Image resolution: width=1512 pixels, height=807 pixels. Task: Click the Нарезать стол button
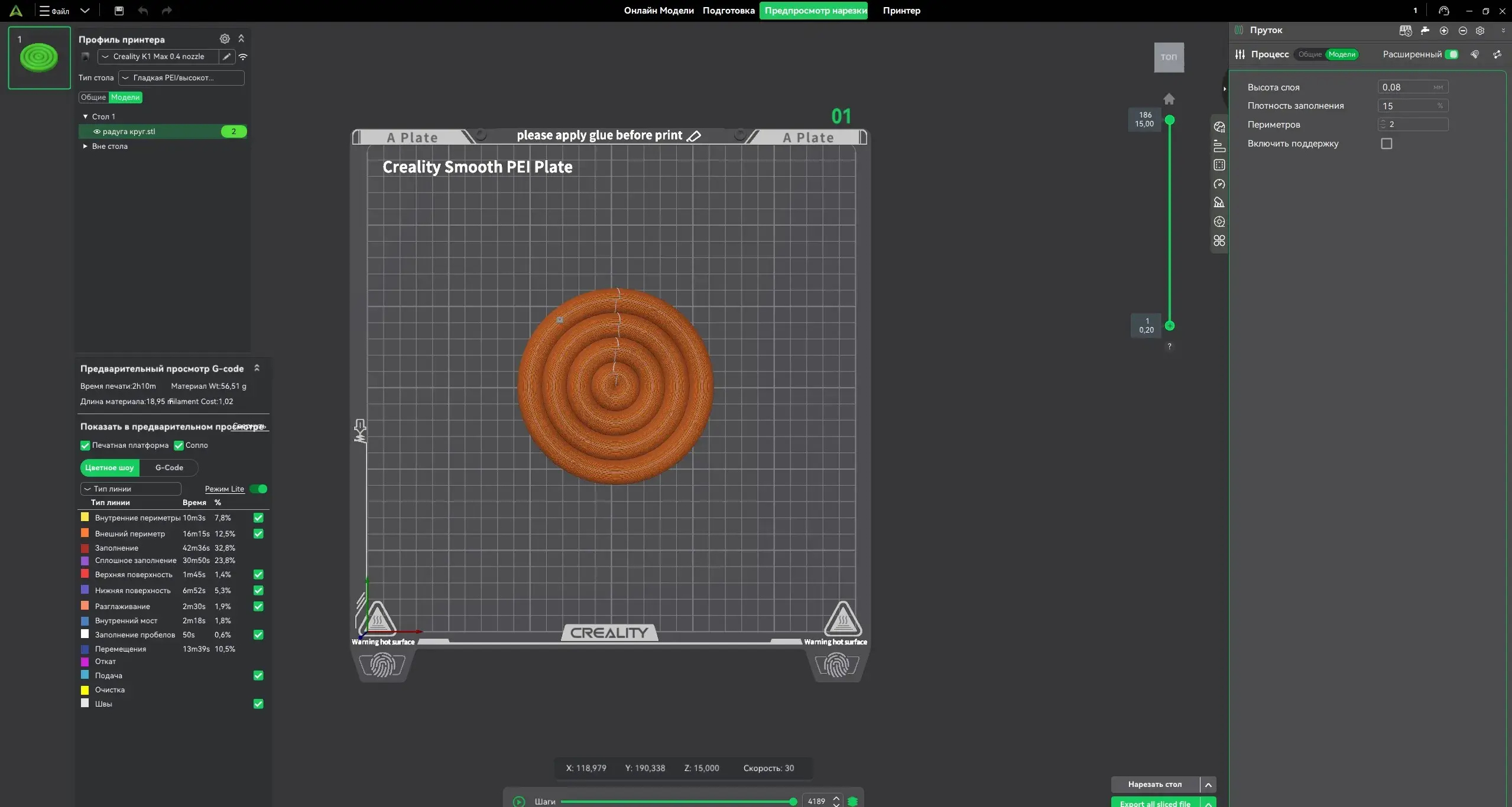(x=1155, y=785)
